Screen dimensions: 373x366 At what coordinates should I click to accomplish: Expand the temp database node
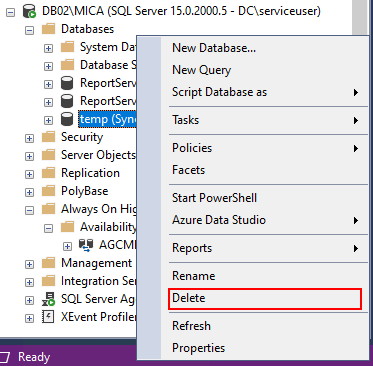point(48,120)
